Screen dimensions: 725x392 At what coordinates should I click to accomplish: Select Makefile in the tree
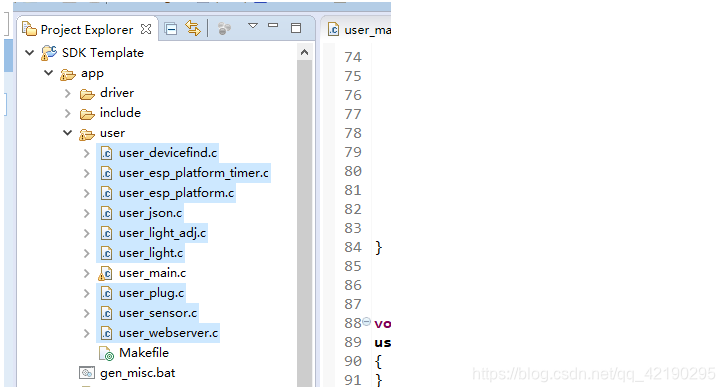click(144, 353)
